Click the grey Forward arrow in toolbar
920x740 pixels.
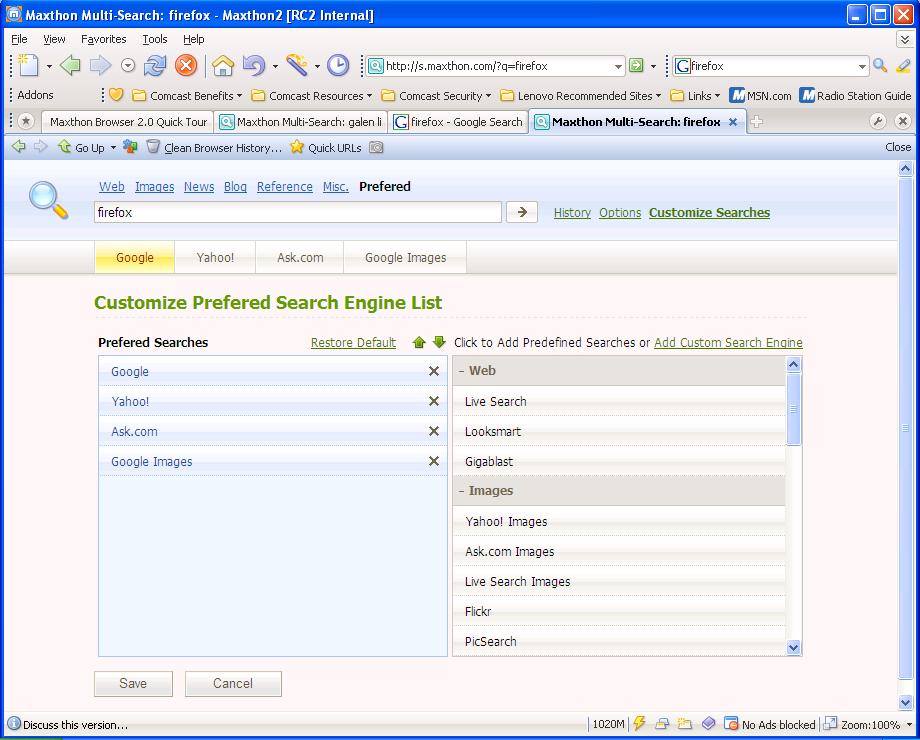coord(100,65)
